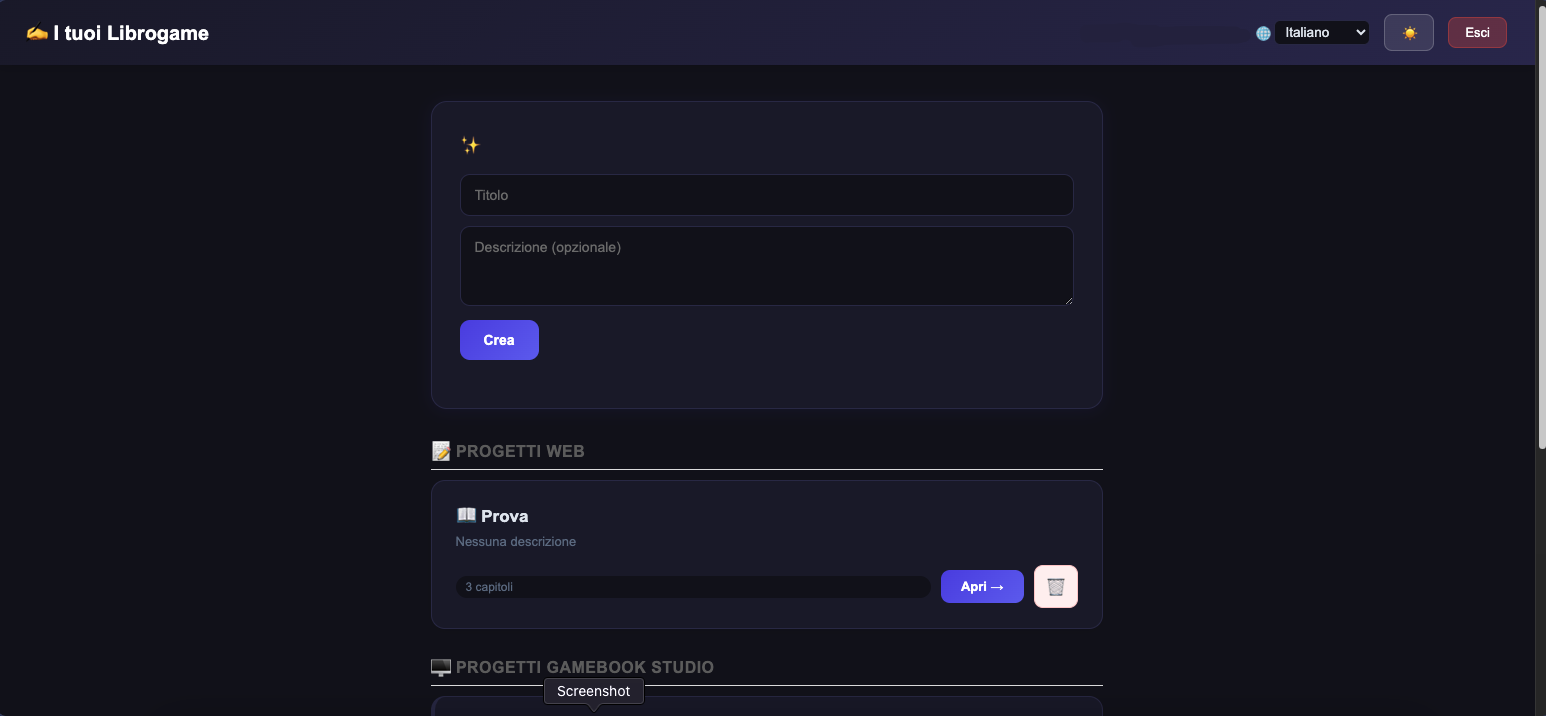1546x716 pixels.
Task: Click the 3 capitoli badge
Action: tap(490, 587)
